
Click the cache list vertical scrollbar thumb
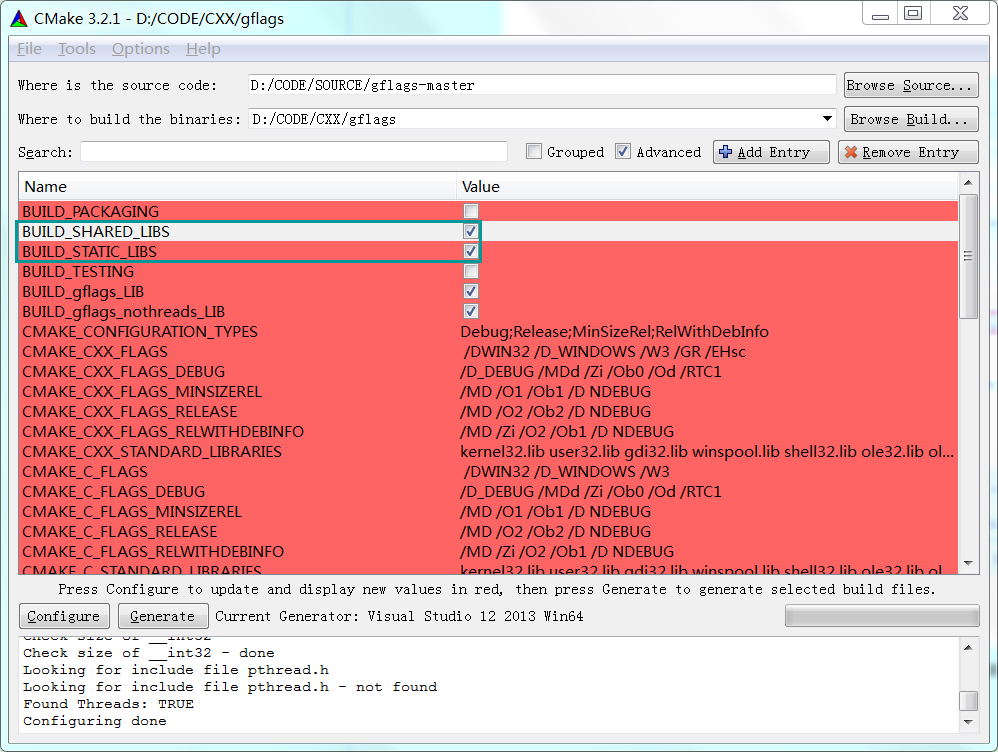[x=968, y=257]
